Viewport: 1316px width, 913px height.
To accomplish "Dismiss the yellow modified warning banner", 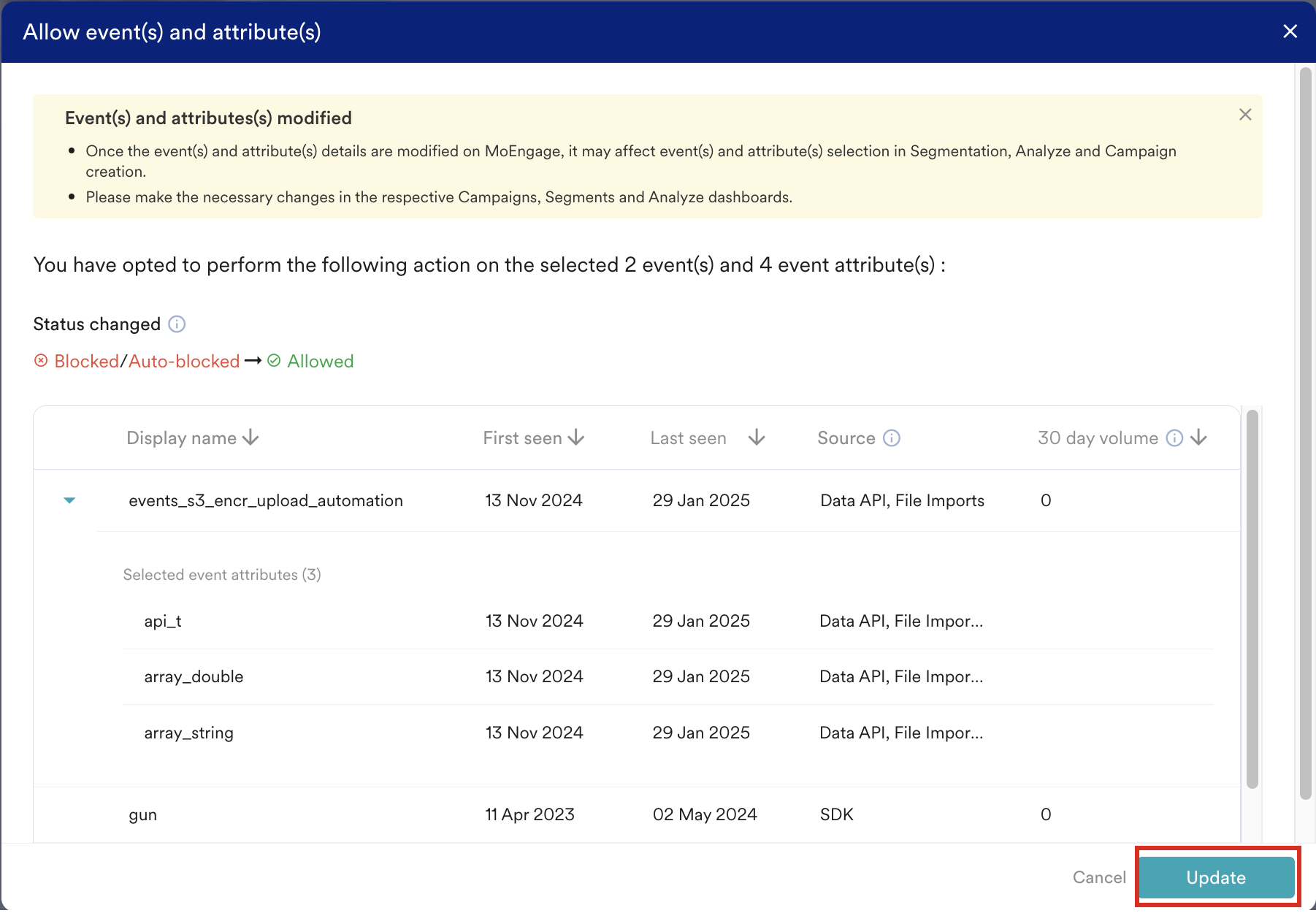I will coord(1245,115).
